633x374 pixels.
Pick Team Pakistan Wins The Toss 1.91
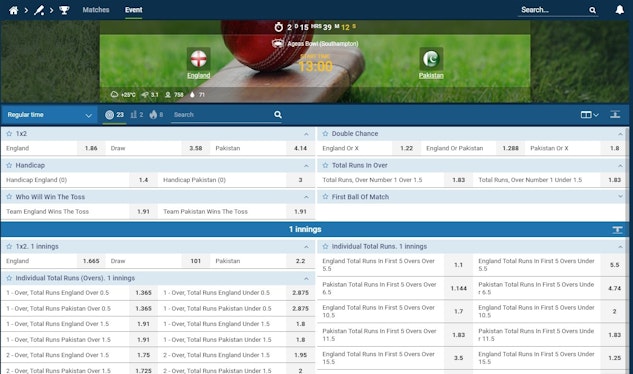point(300,211)
